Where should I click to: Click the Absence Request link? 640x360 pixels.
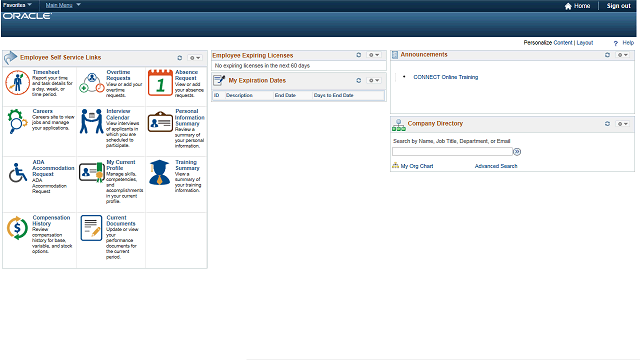coord(187,75)
